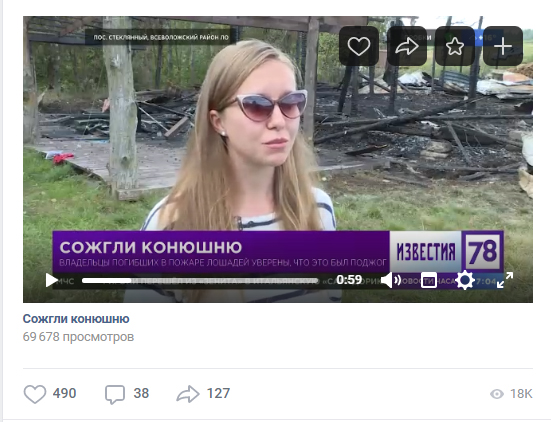Mute the video sound with the speaker icon
Image resolution: width=551 pixels, height=422 pixels.
(x=391, y=280)
